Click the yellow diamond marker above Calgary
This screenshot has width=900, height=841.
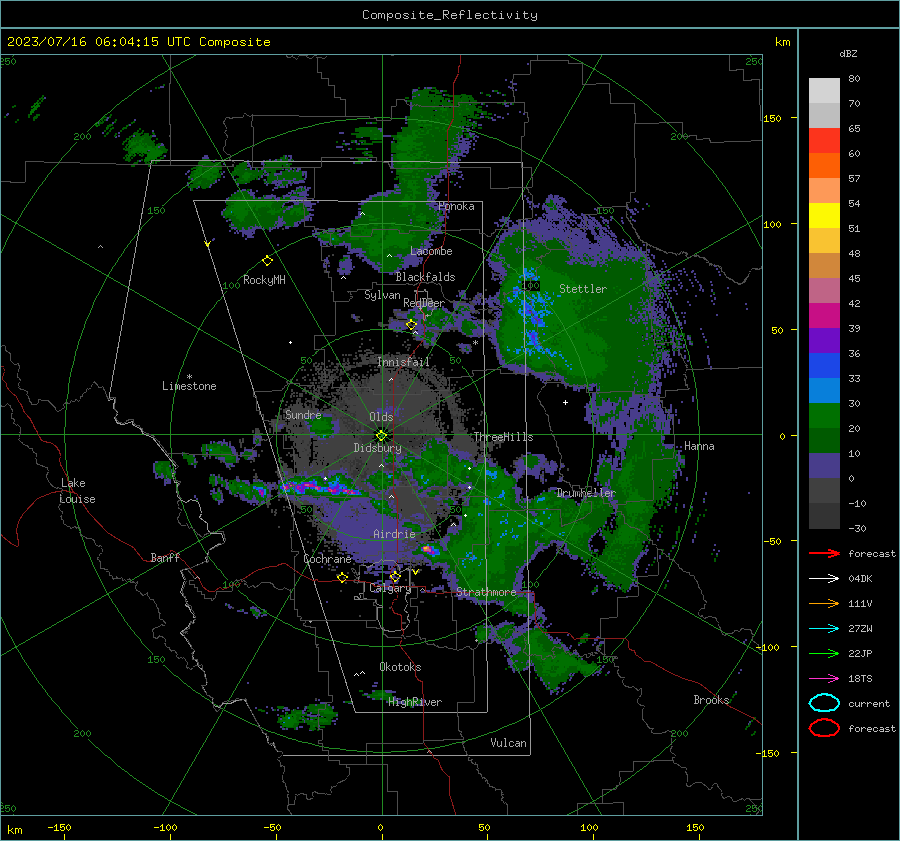tap(395, 576)
